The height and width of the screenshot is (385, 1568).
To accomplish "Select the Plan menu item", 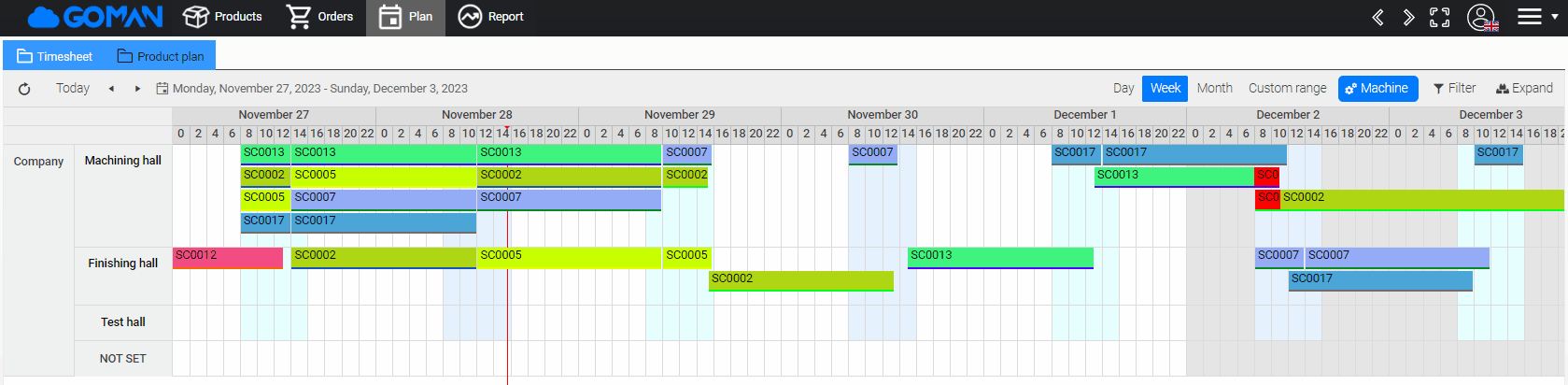I will pos(405,17).
